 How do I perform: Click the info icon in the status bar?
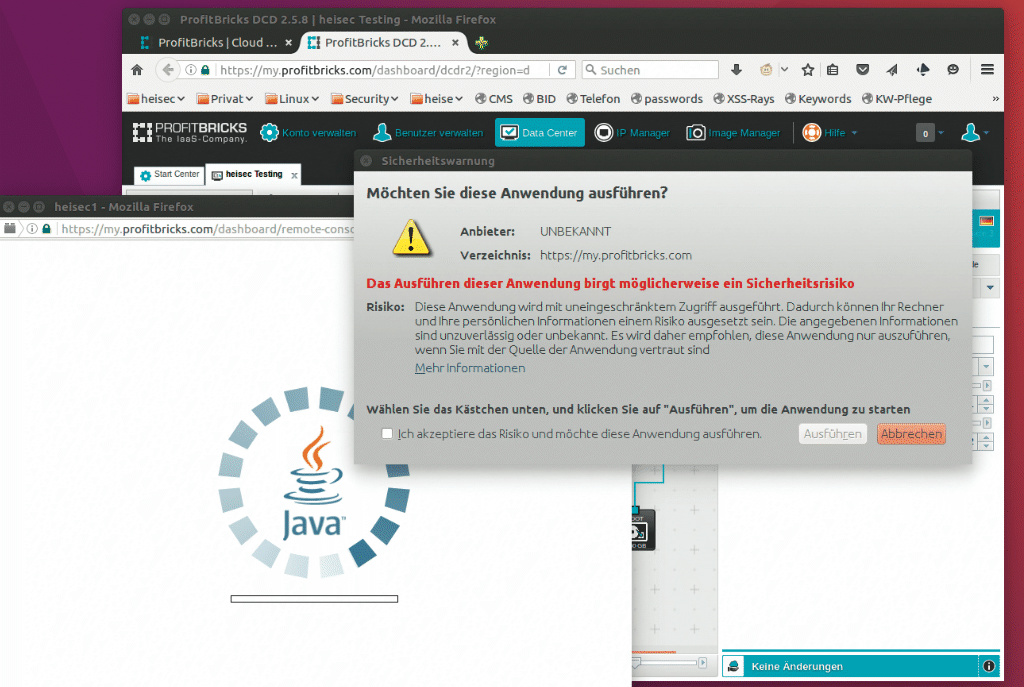pyautogui.click(x=988, y=666)
